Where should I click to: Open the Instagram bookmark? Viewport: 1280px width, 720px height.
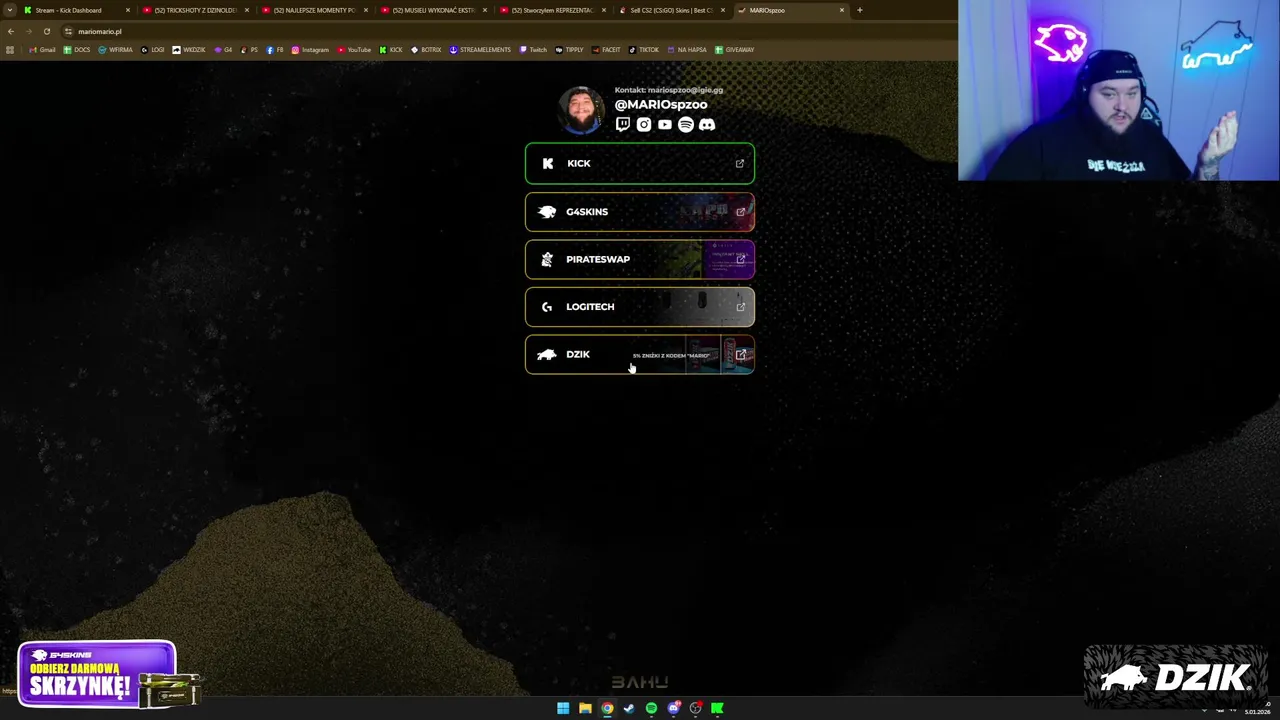pos(310,49)
